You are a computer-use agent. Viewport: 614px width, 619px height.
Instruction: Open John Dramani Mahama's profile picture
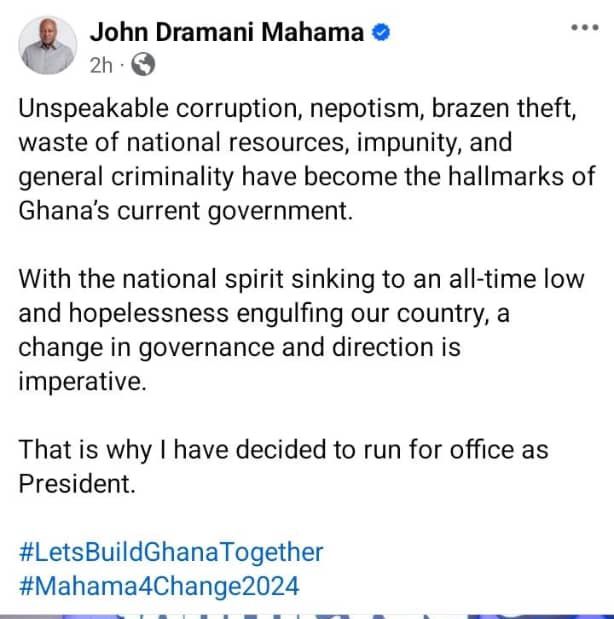coord(48,47)
